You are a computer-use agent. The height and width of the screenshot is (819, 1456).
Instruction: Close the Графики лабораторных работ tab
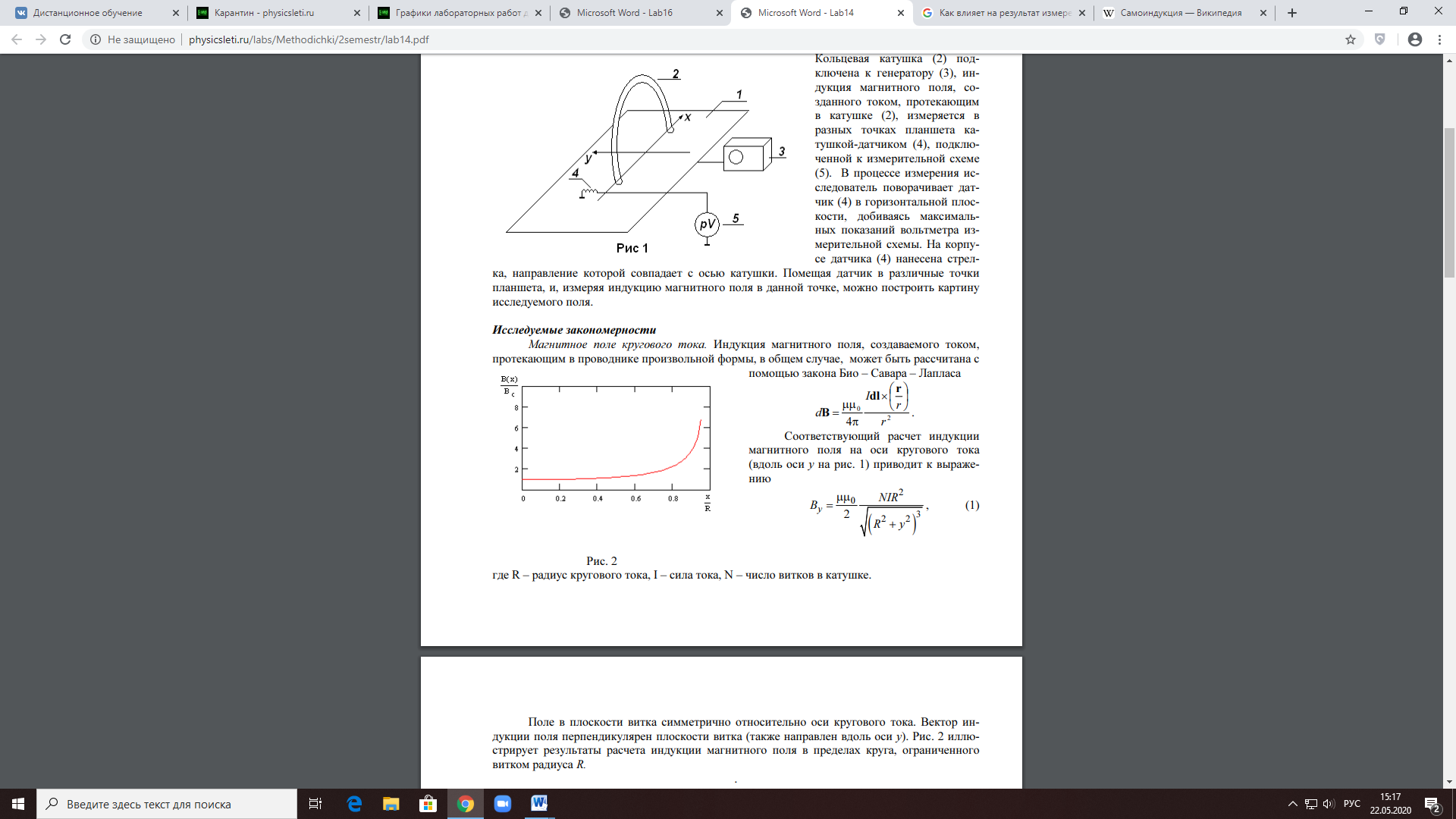[x=538, y=13]
